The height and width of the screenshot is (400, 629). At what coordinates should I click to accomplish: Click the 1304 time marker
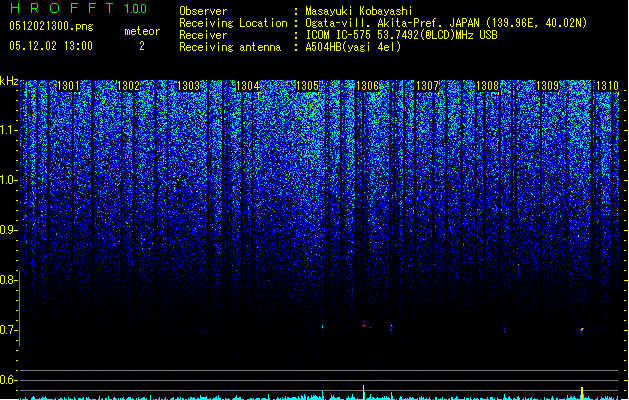tap(248, 86)
